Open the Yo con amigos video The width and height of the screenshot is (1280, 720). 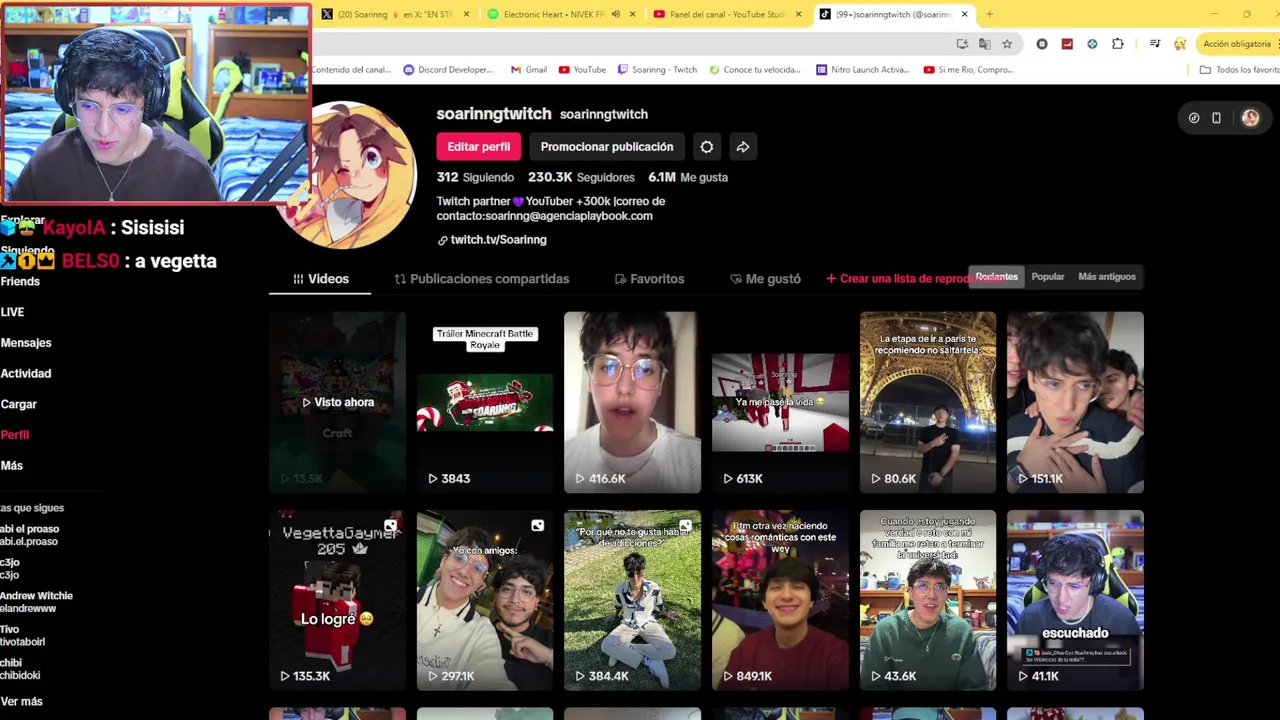coord(485,600)
